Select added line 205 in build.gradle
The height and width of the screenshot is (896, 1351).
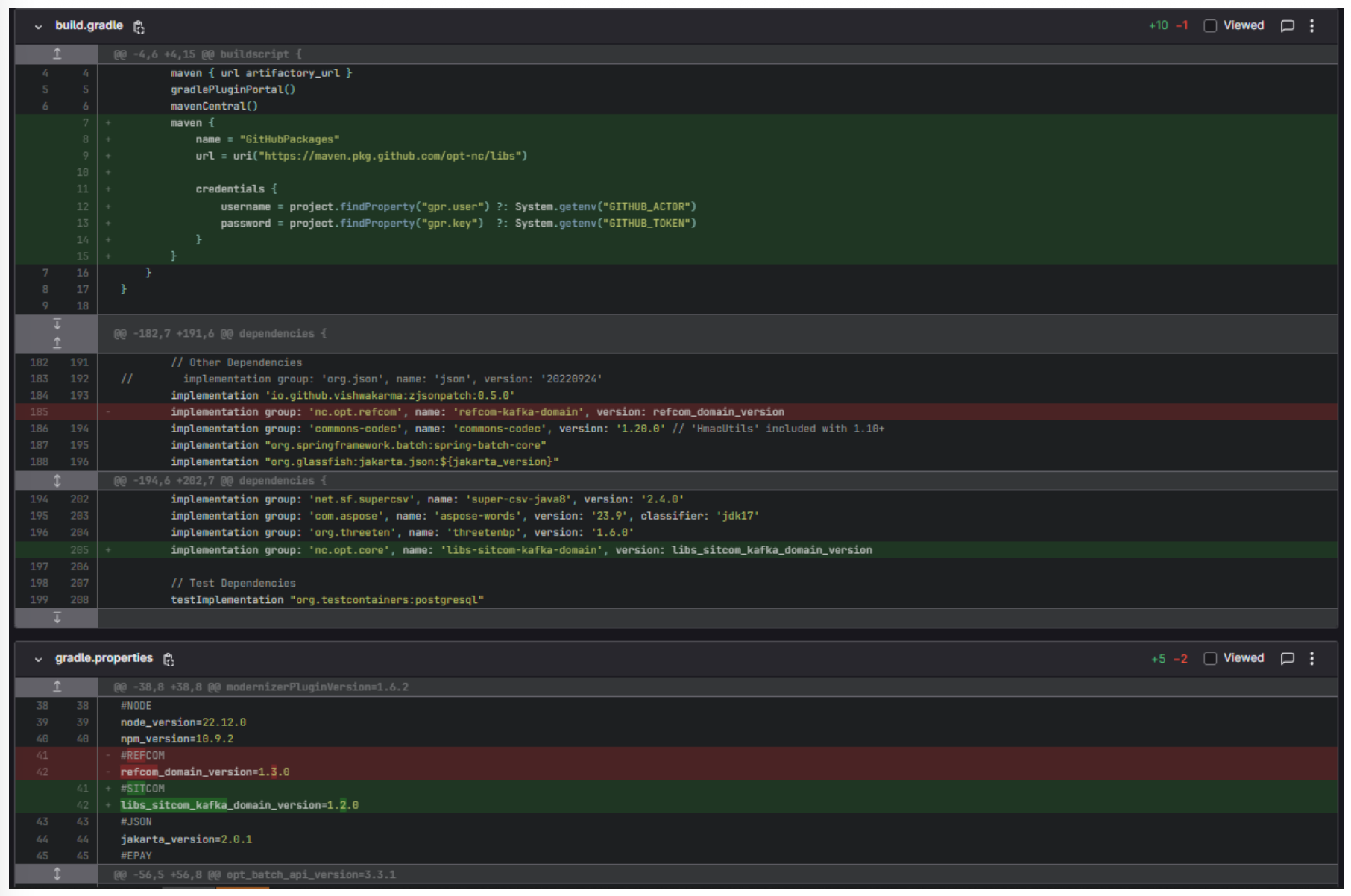[79, 550]
